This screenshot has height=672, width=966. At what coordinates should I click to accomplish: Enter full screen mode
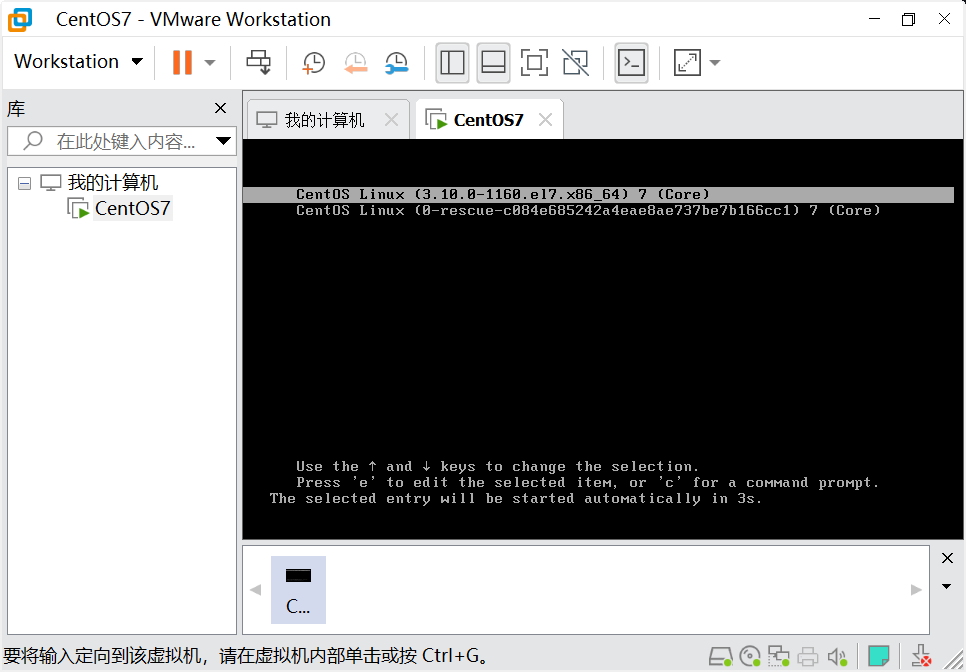(534, 63)
